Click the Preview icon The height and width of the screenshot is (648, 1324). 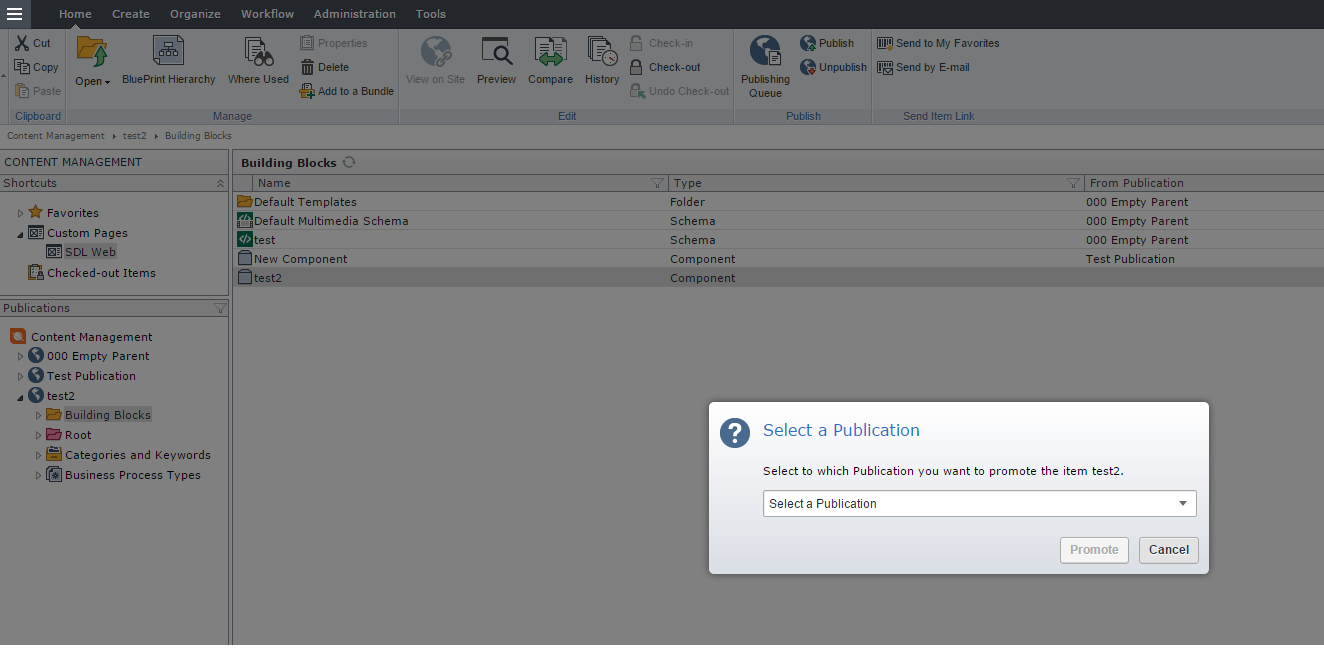pos(496,52)
